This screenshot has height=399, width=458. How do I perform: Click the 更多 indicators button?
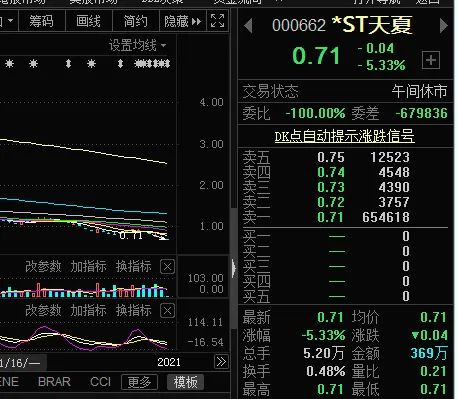[x=139, y=382]
